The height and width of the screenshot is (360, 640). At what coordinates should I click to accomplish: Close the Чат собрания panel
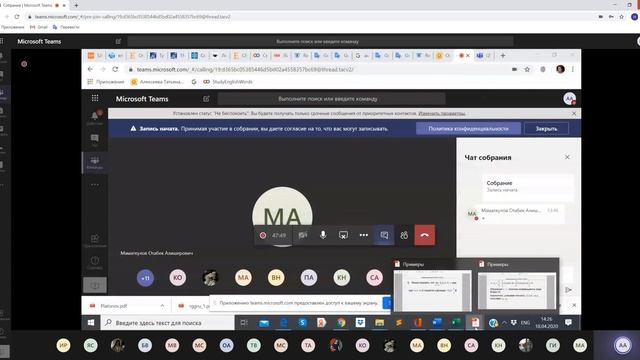click(567, 157)
